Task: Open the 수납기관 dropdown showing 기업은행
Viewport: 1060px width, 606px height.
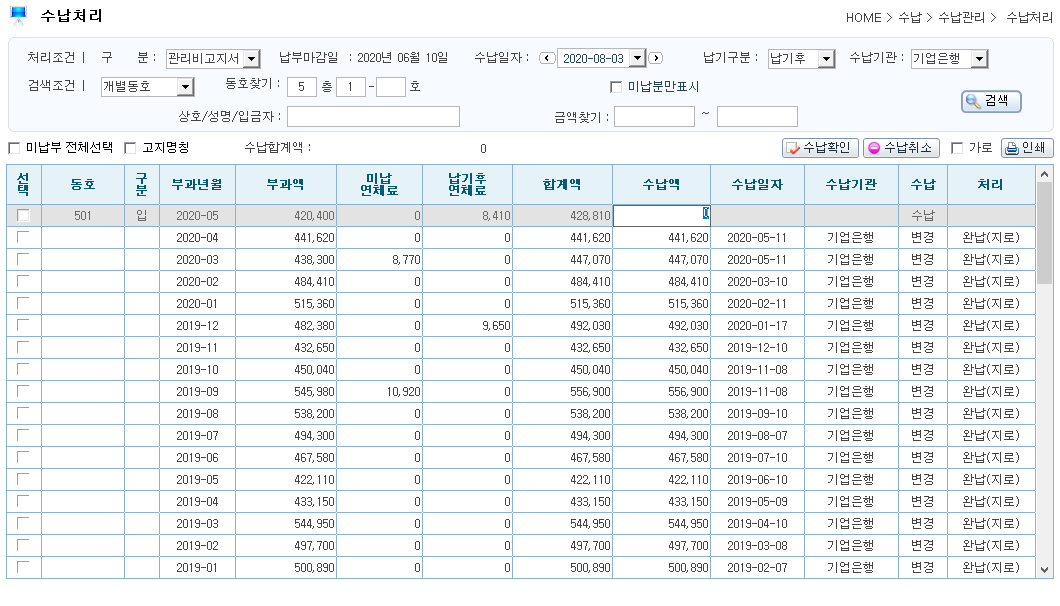Action: coord(980,59)
